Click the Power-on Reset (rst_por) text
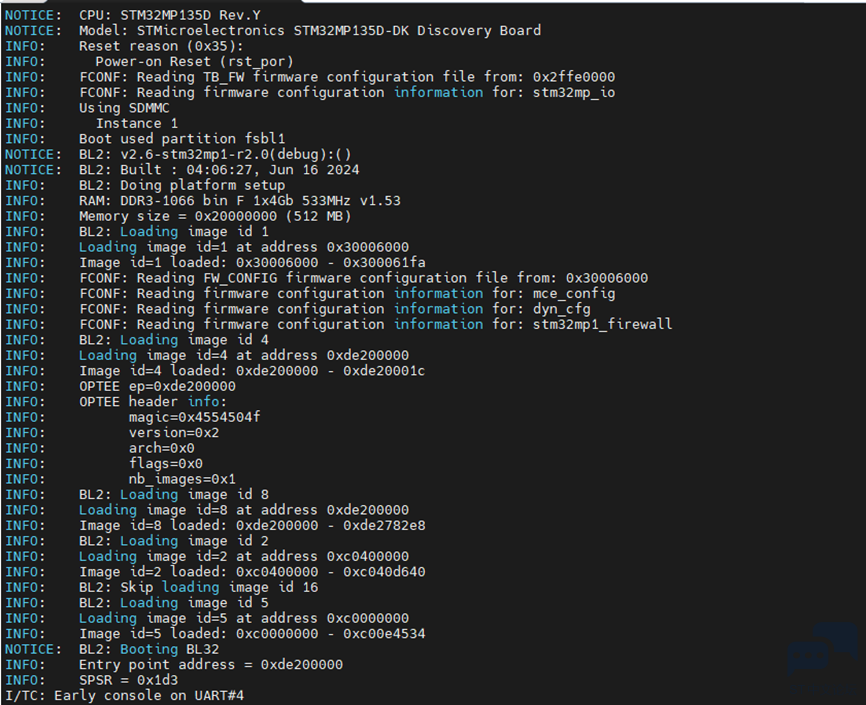The width and height of the screenshot is (866, 705). click(x=194, y=62)
